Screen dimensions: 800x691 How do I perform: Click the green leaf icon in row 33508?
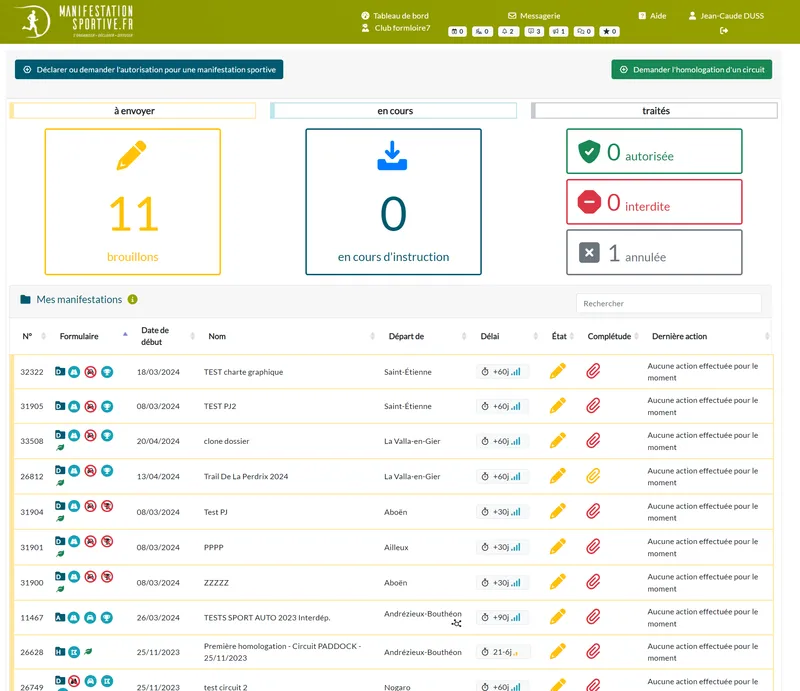(60, 448)
